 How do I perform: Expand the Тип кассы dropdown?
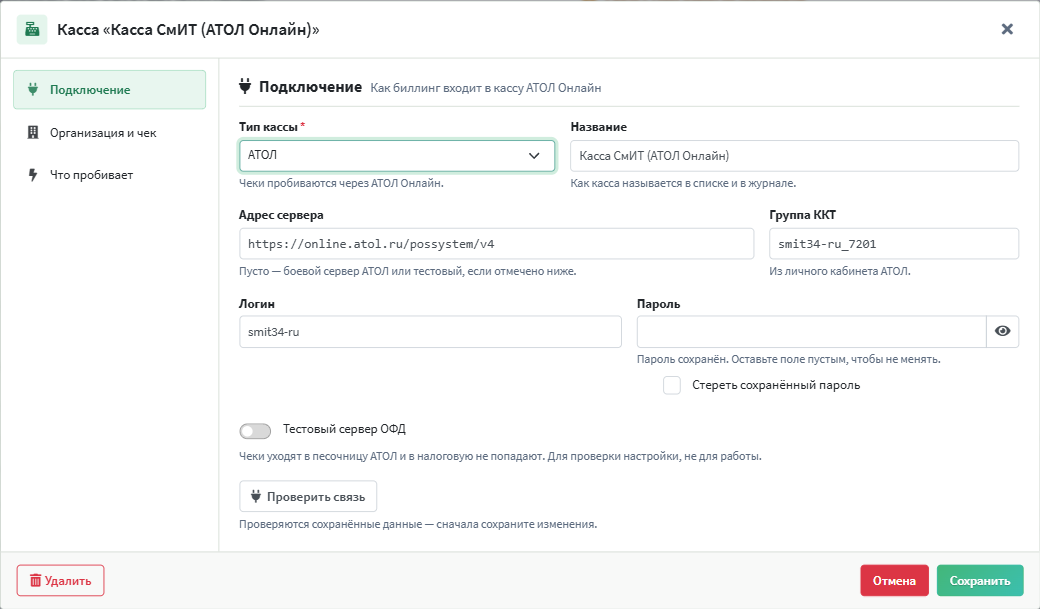(397, 155)
